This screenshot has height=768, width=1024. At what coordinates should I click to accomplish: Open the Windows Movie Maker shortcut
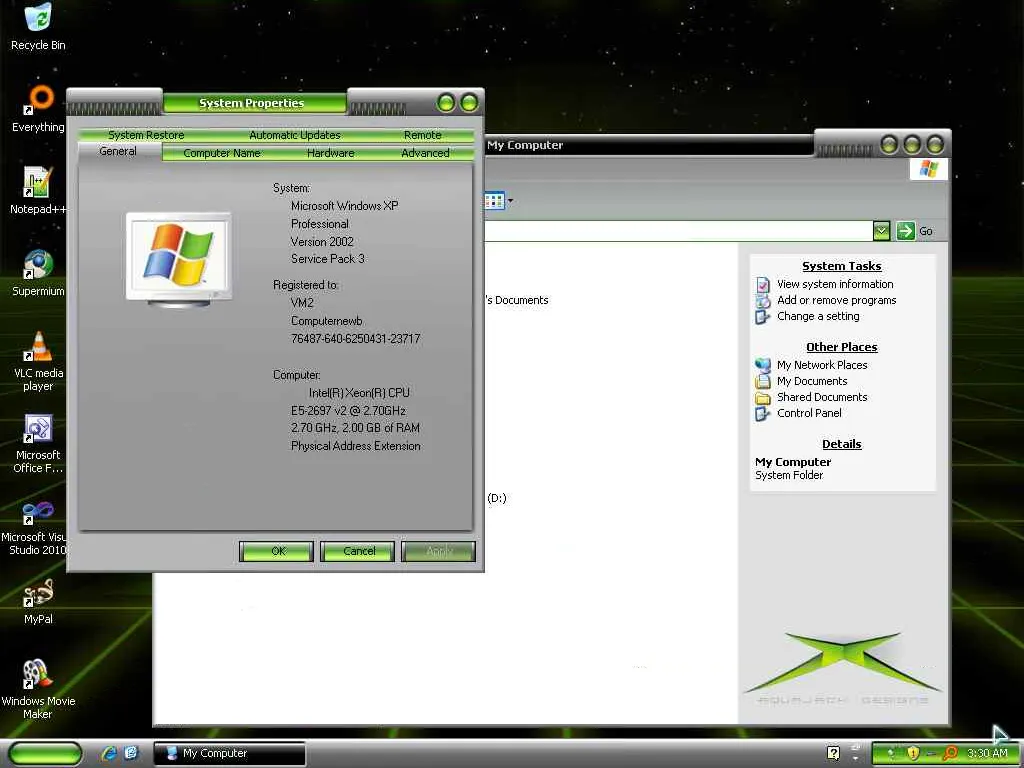point(38,688)
